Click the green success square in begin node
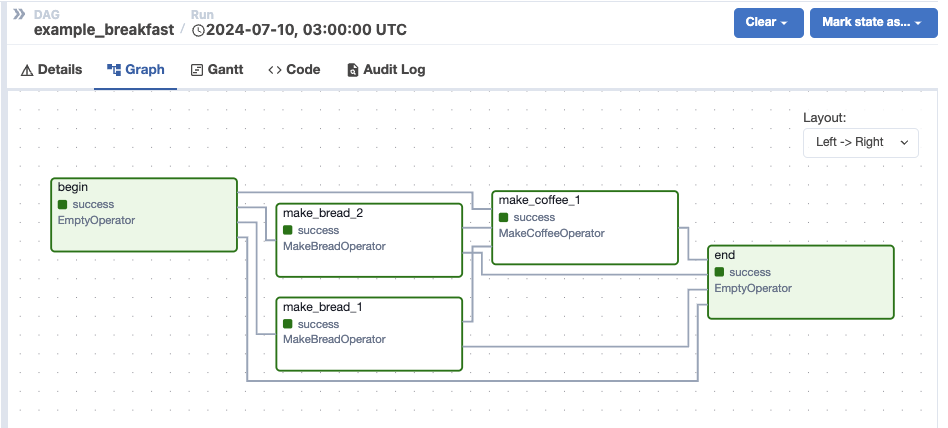Viewport: 948px width, 428px height. click(x=63, y=204)
